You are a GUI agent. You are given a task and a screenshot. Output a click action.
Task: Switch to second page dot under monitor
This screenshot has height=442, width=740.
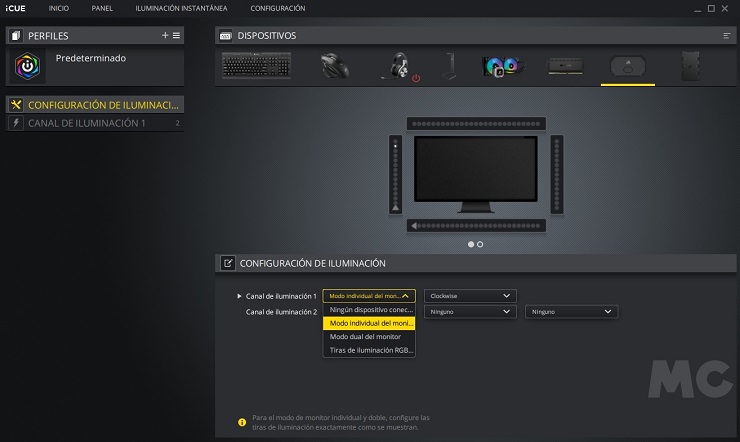(480, 244)
